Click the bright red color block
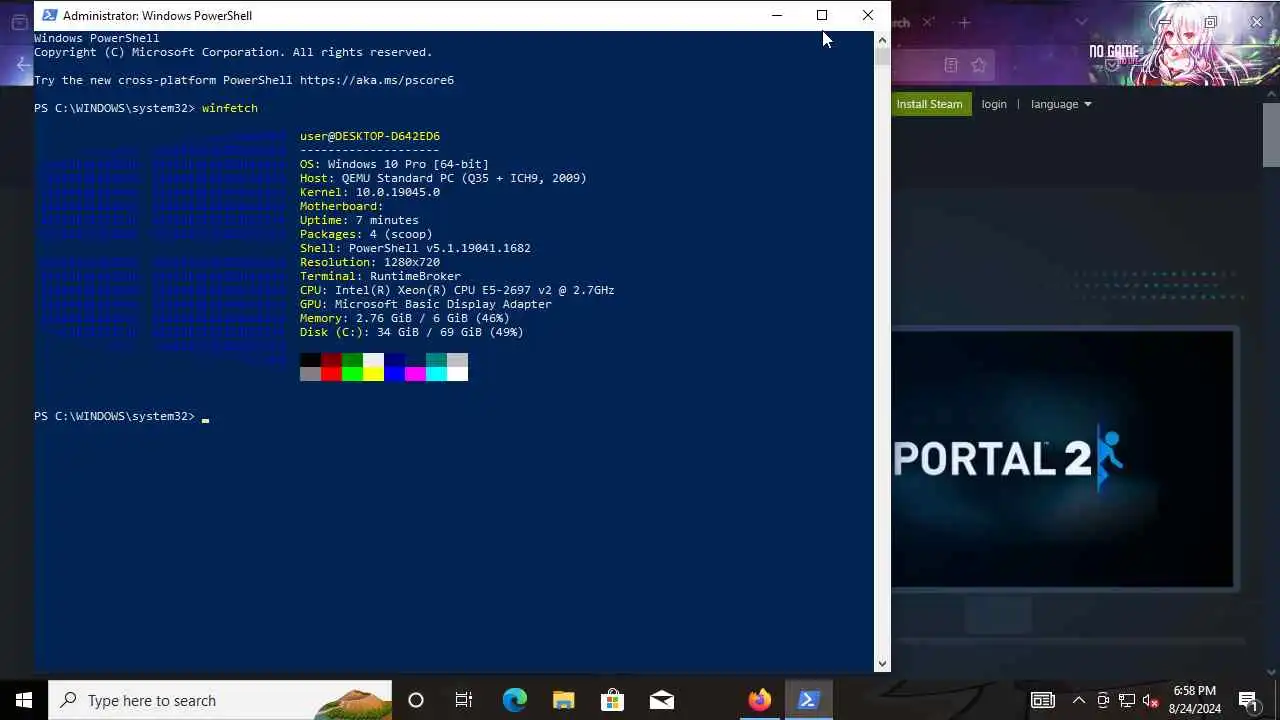 pos(331,374)
